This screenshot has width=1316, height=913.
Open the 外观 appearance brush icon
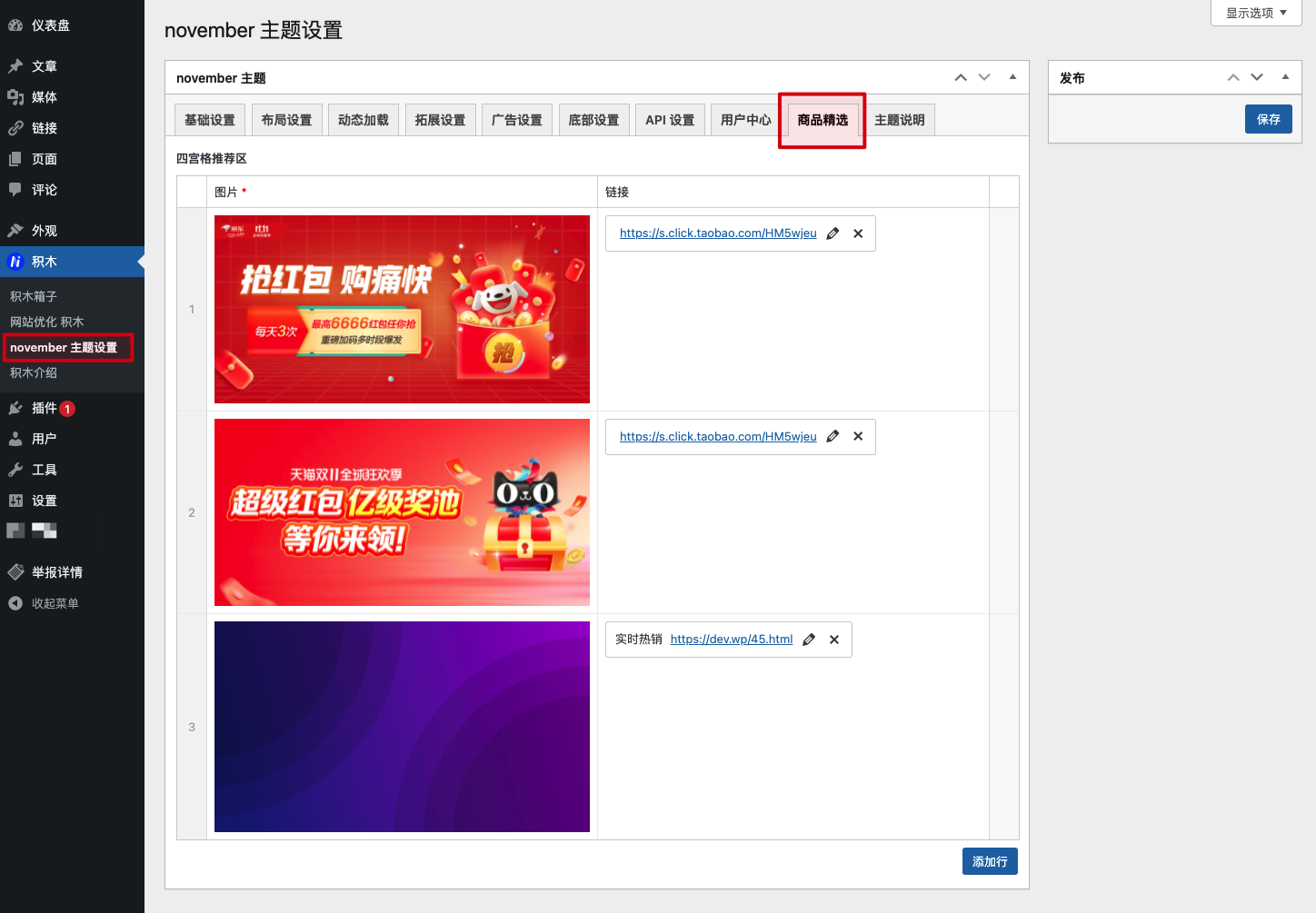[x=15, y=231]
